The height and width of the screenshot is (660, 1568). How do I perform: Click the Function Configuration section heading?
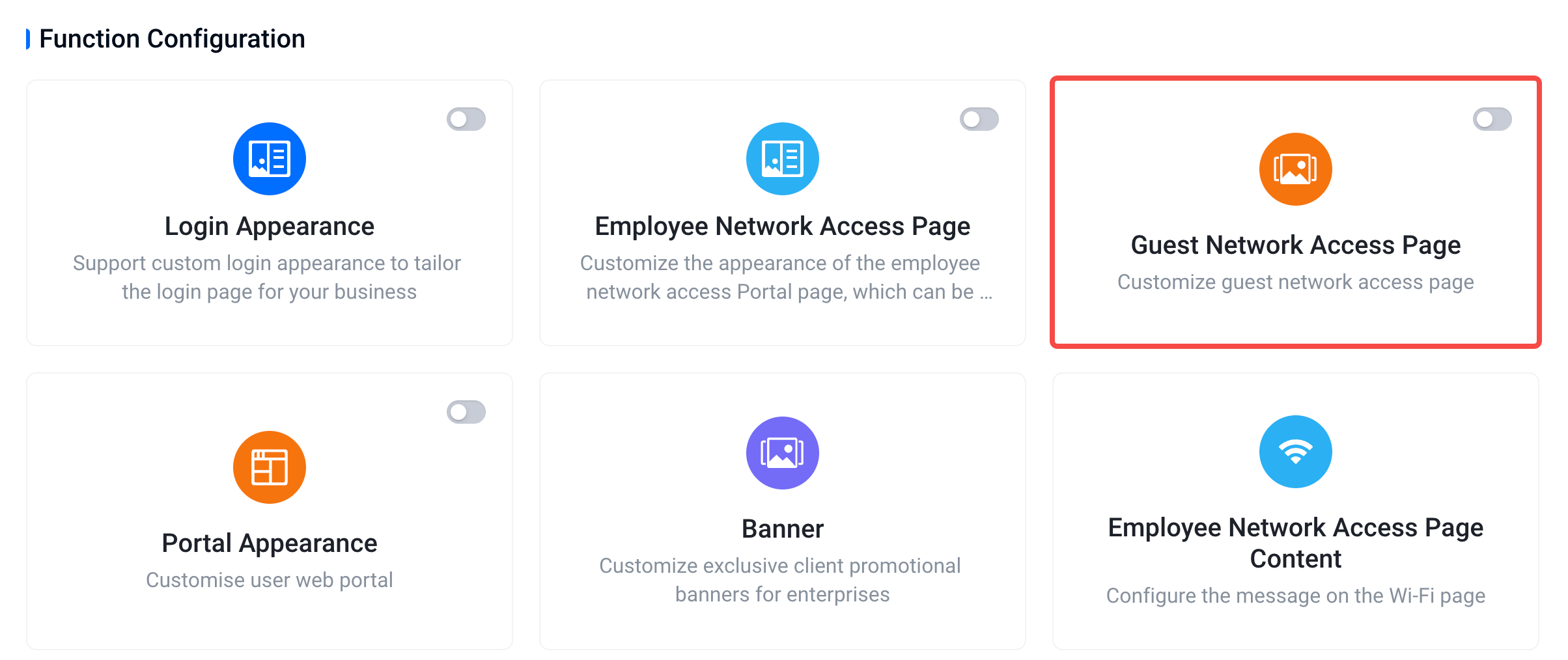172,39
